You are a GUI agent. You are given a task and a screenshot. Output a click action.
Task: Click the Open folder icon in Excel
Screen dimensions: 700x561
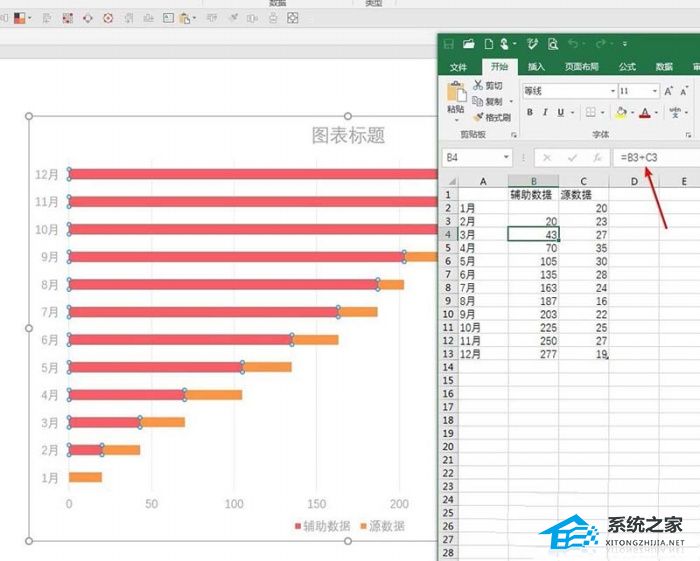(x=469, y=44)
